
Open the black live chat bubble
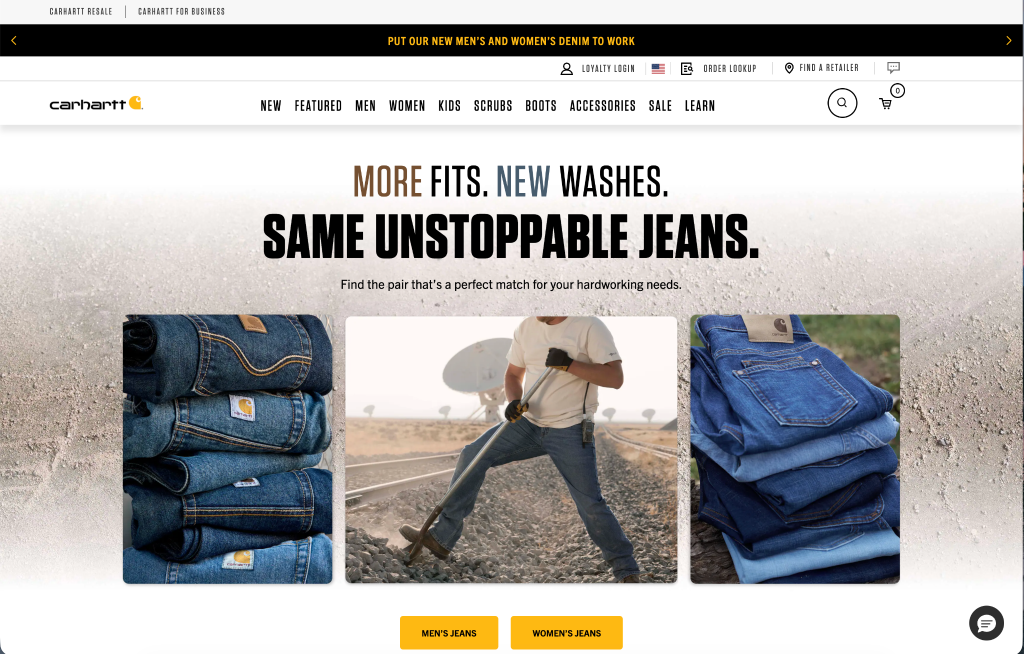click(x=986, y=623)
